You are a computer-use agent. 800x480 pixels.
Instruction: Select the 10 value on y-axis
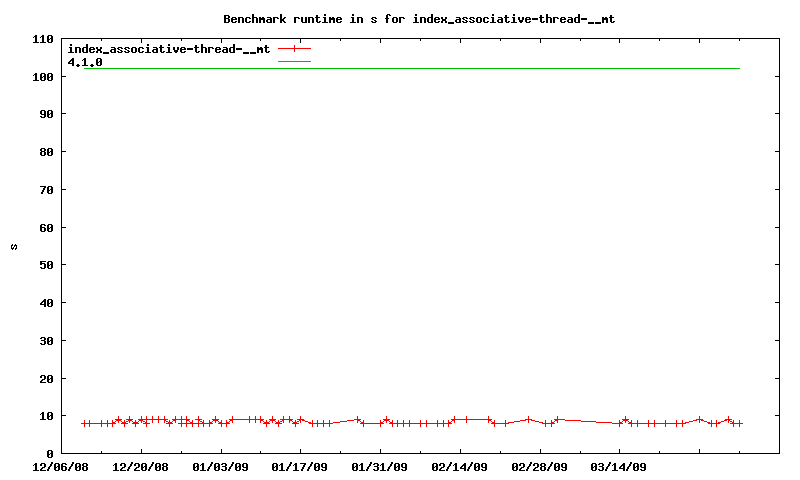(45, 416)
